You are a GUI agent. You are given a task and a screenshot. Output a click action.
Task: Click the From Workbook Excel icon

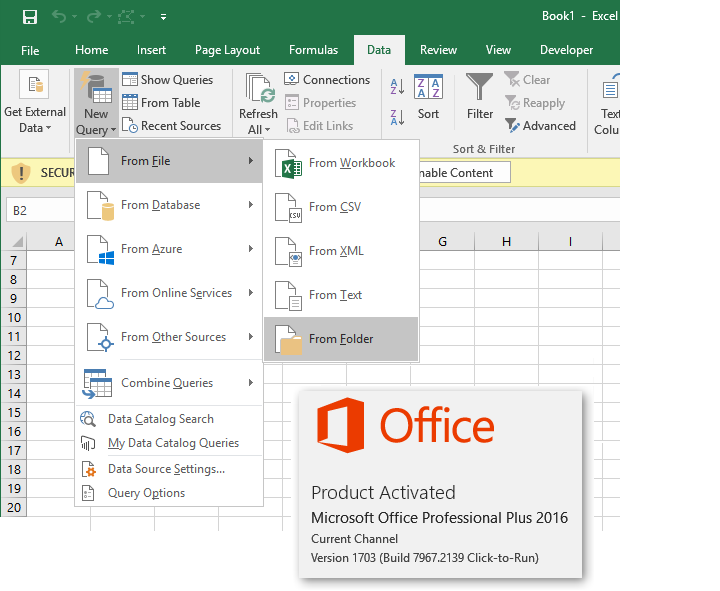288,163
